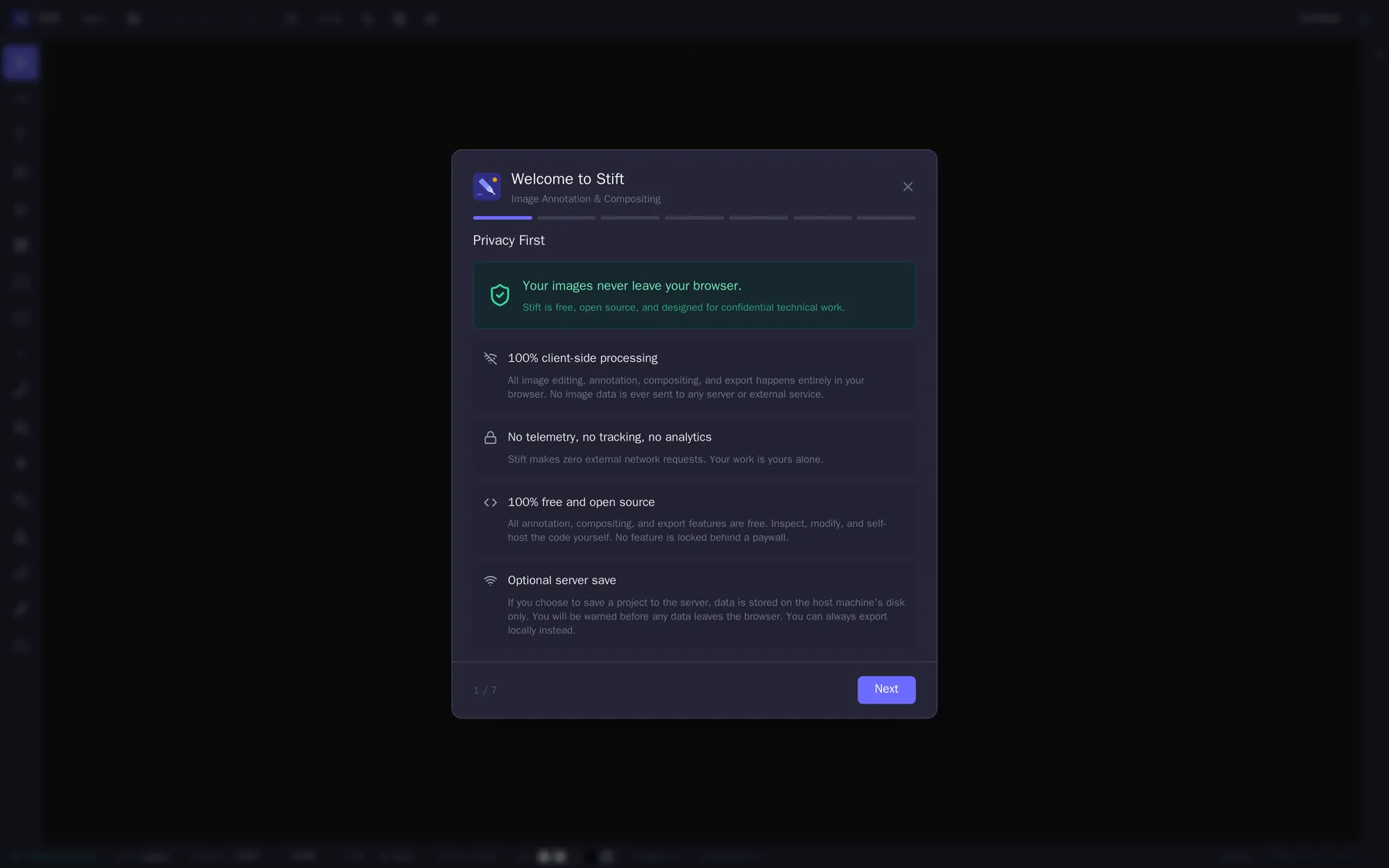Click the padlock icon beside No telemetry
This screenshot has height=868, width=1389.
pyautogui.click(x=490, y=437)
